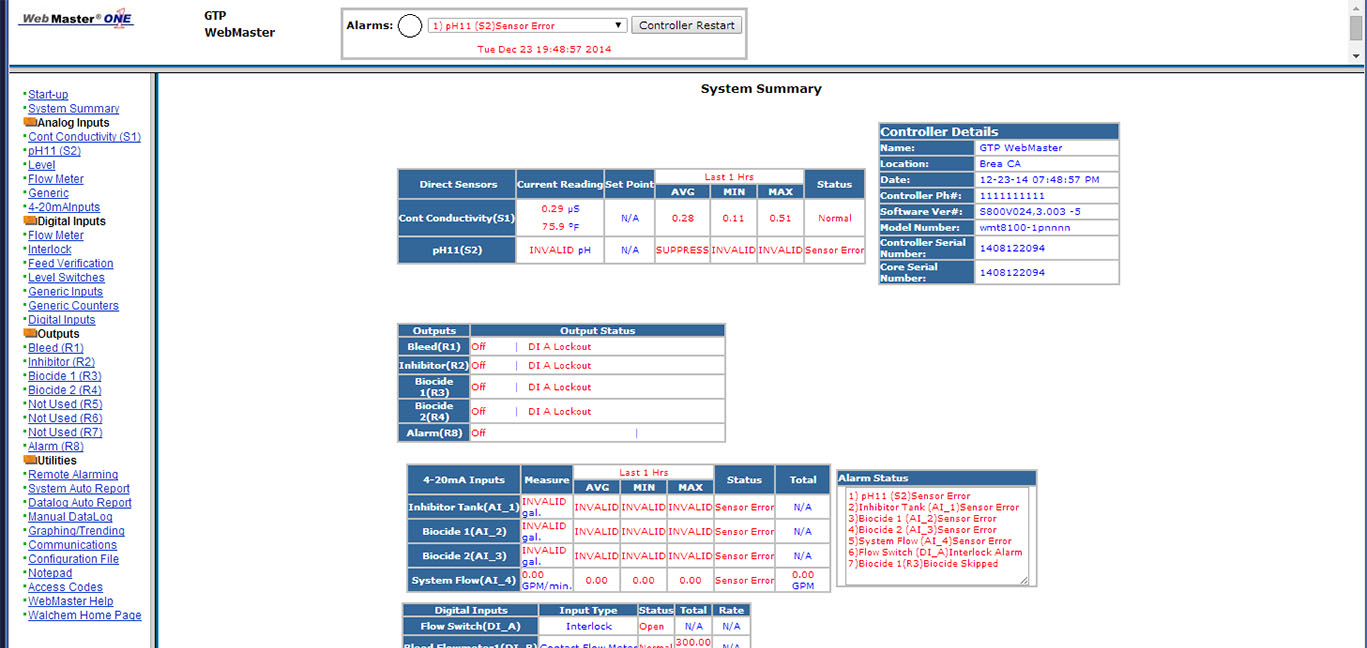Click the Analog Inputs folder icon
This screenshot has width=1367, height=648.
coord(30,123)
